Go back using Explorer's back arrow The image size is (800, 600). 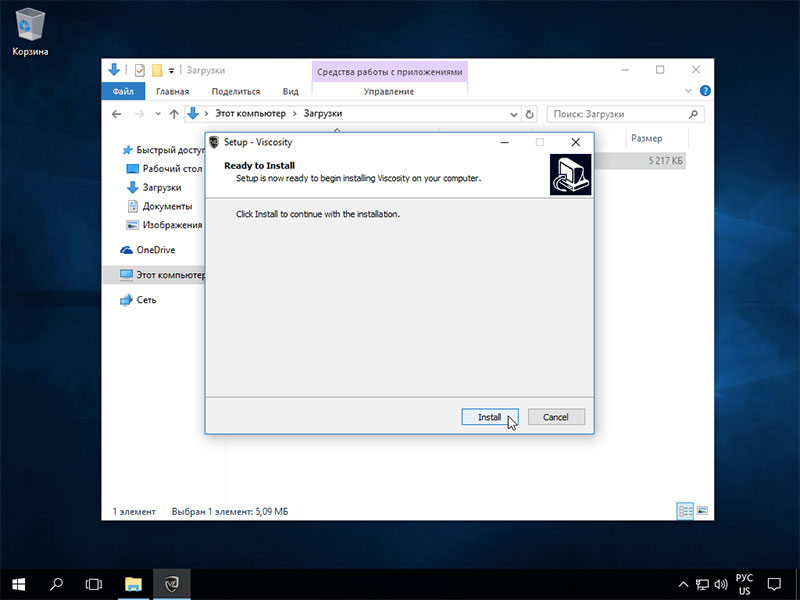116,114
